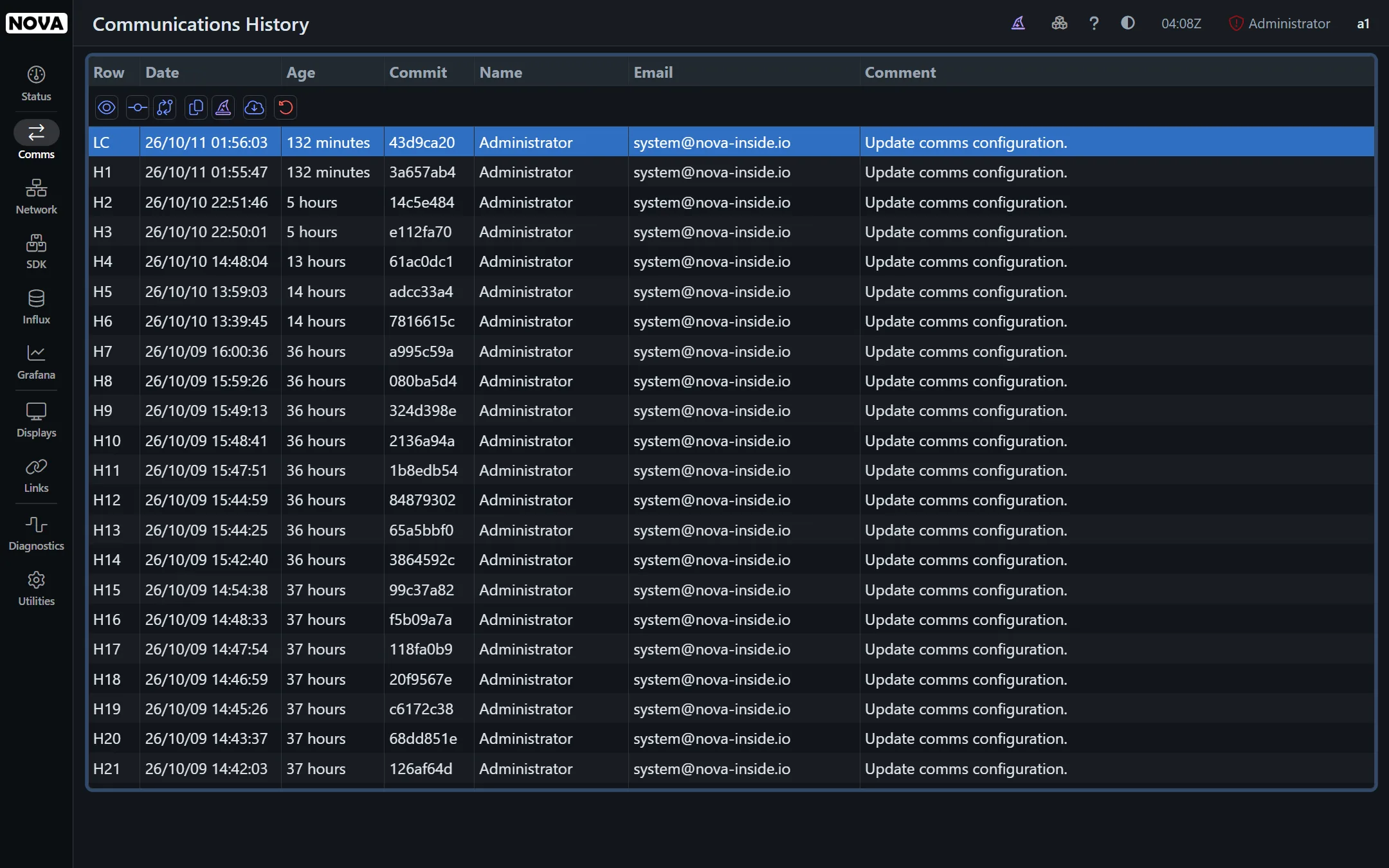Click the NOVA logo
Viewport: 1389px width, 868px height.
coord(37,23)
